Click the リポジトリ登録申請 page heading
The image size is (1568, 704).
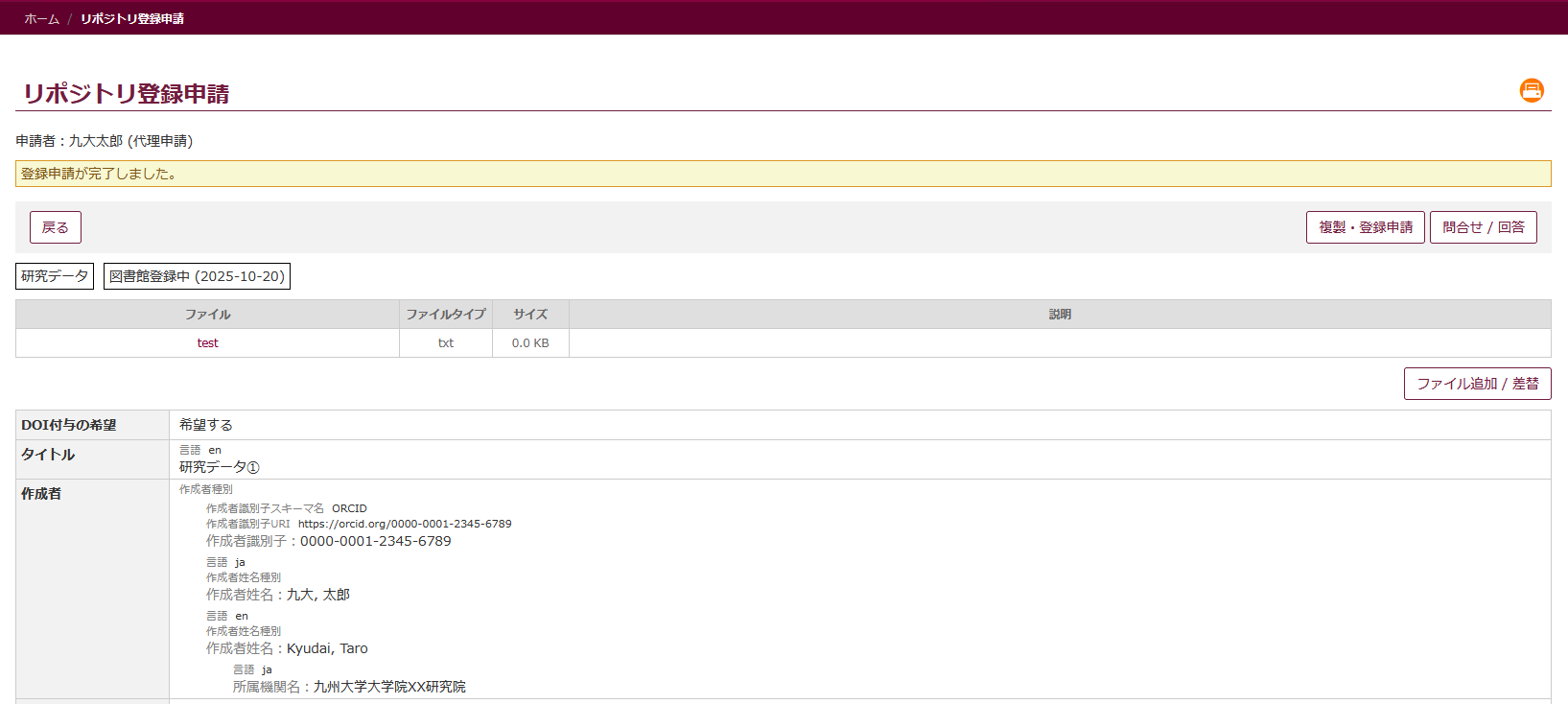(x=126, y=94)
